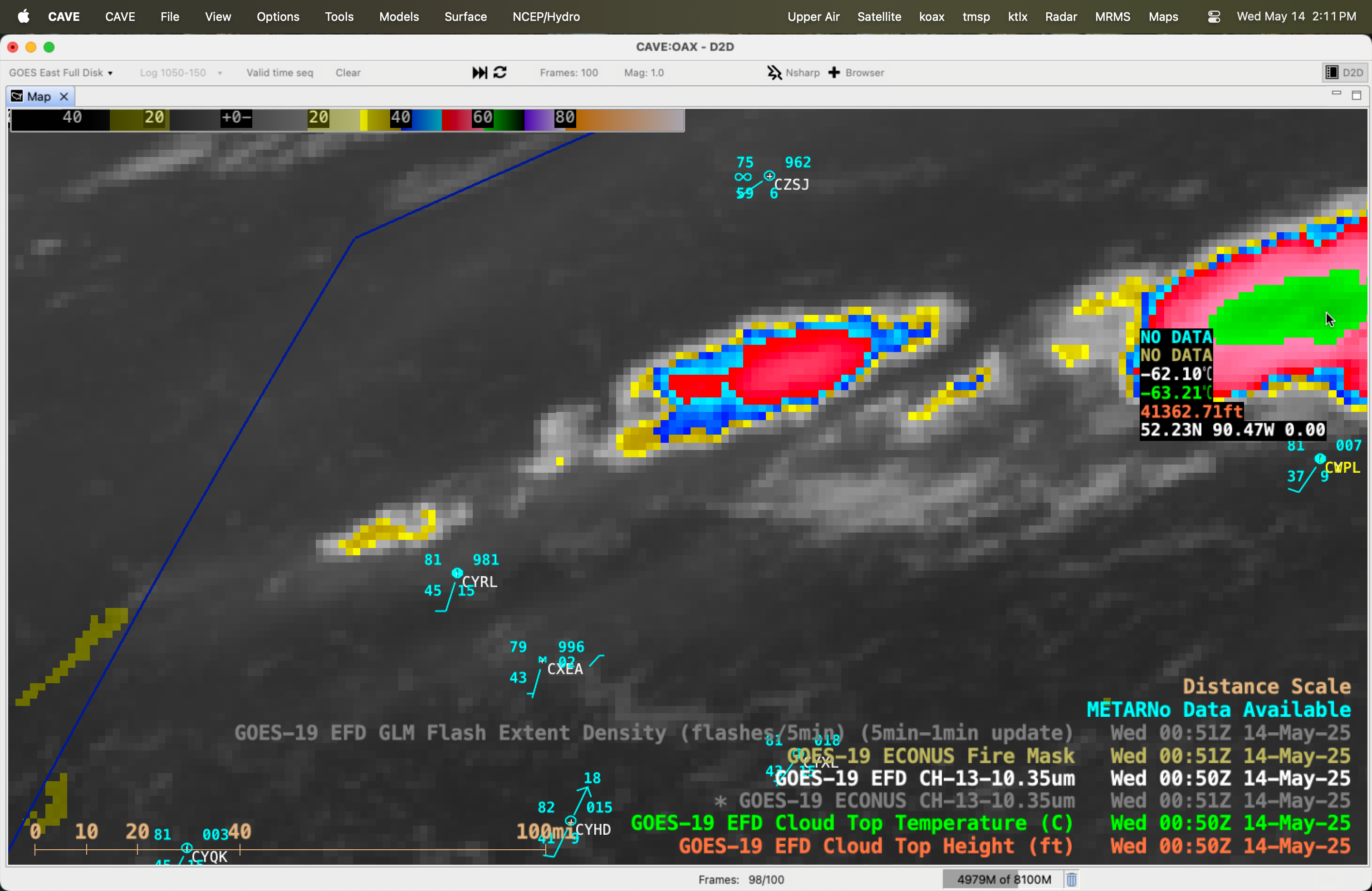The image size is (1372, 891).
Task: Click the -63.21 C cloud top readout
Action: pos(1176,392)
